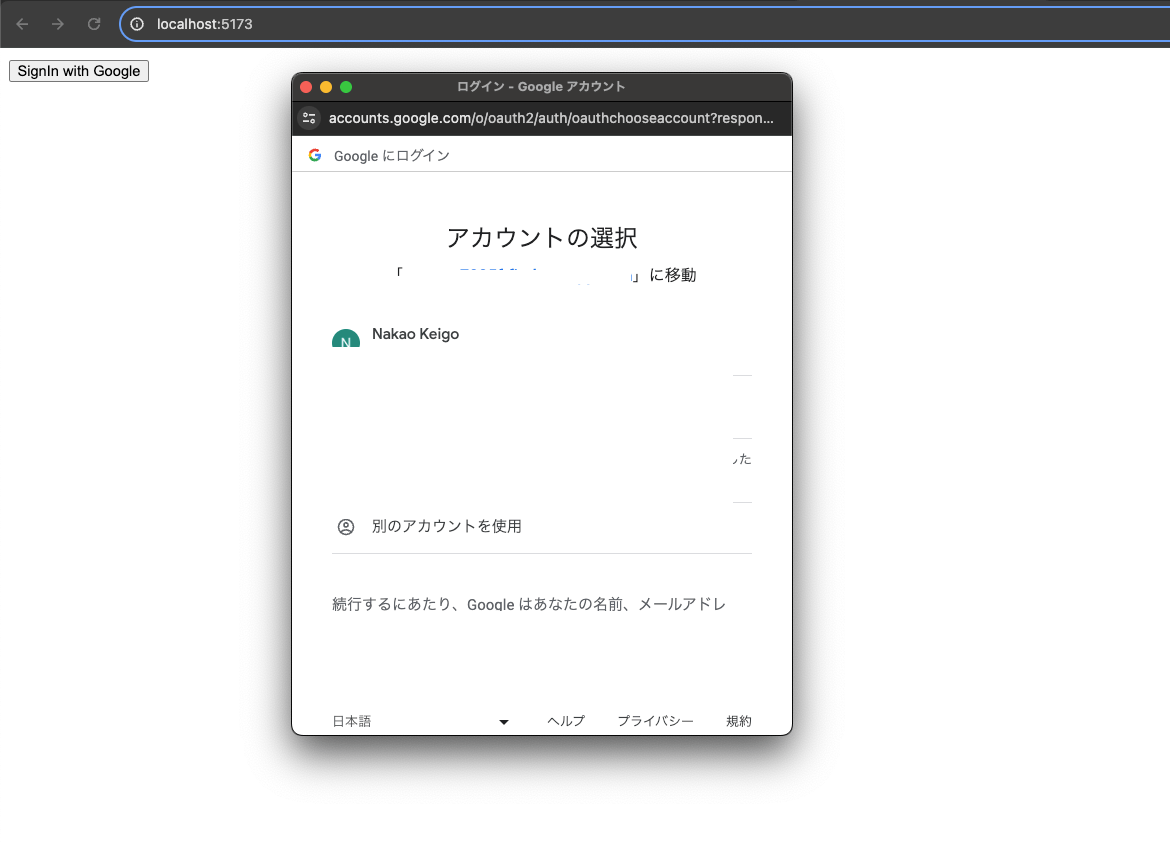Open the 日本語 language dropdown
The height and width of the screenshot is (842, 1170).
pos(421,721)
